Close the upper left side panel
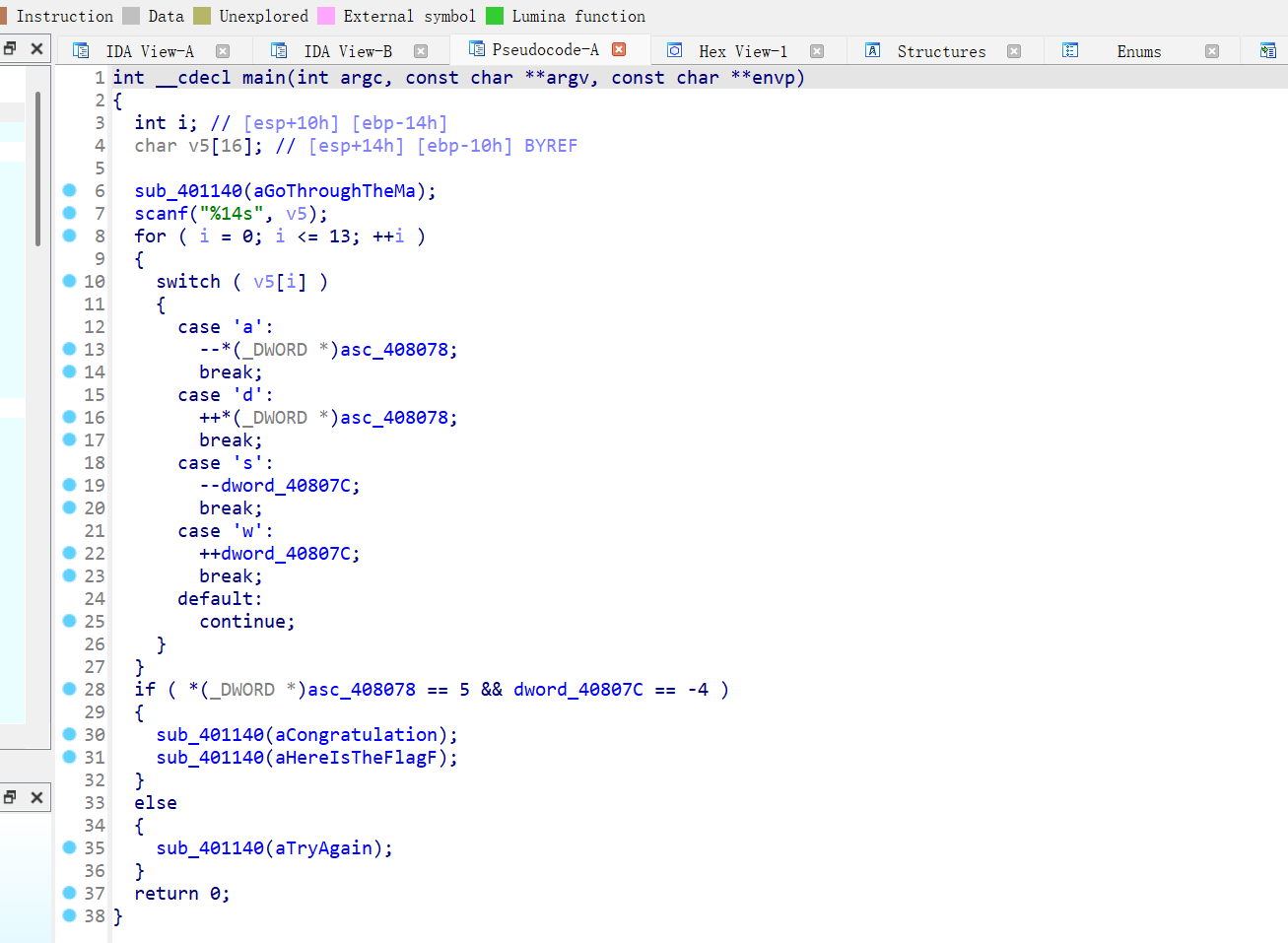Screen dimensions: 1288x943 pos(36,48)
